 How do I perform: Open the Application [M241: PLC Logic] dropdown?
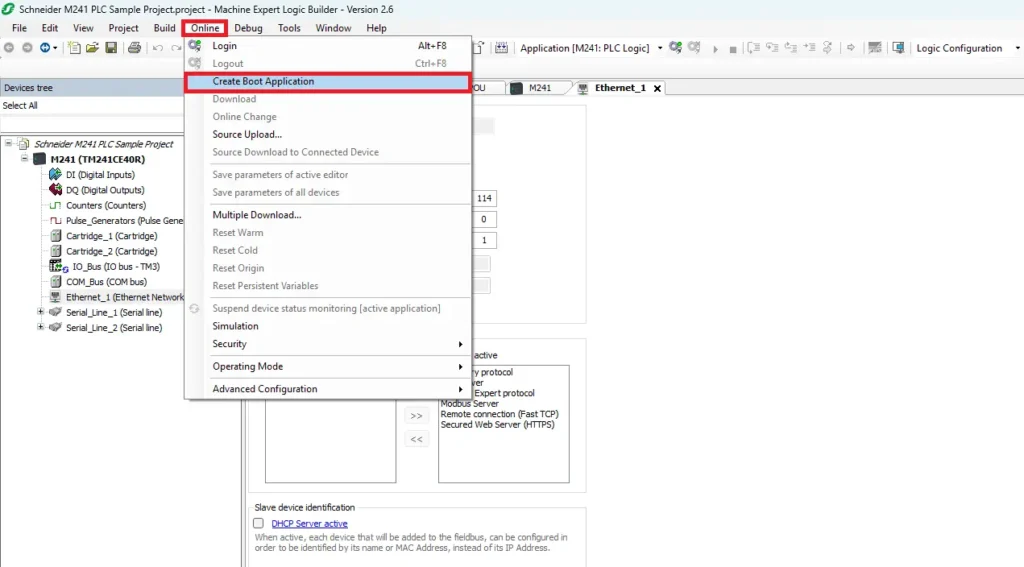tap(660, 48)
